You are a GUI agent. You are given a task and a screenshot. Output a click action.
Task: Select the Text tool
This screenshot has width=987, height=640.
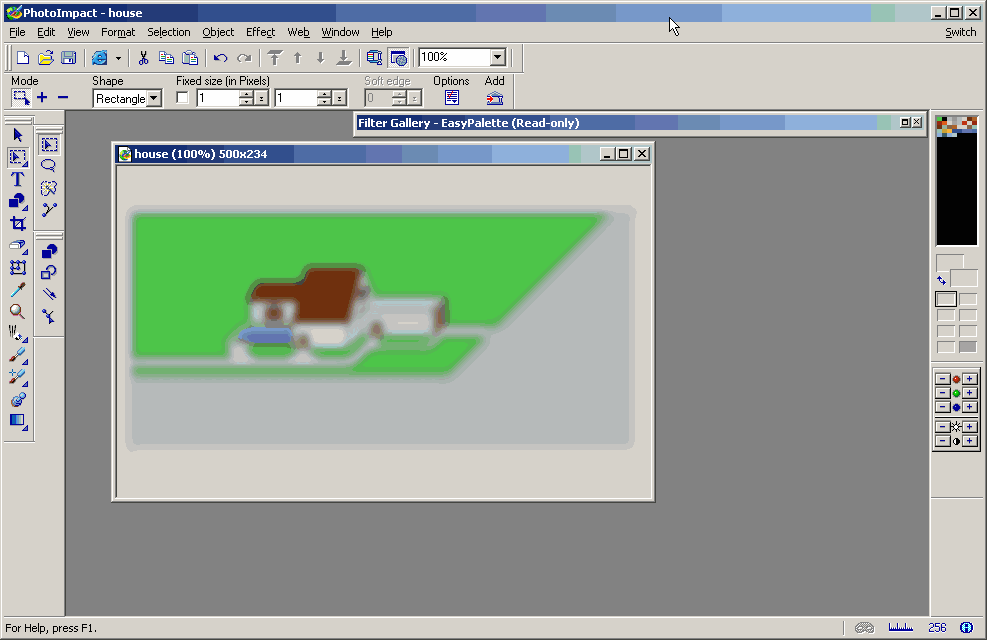[x=18, y=179]
